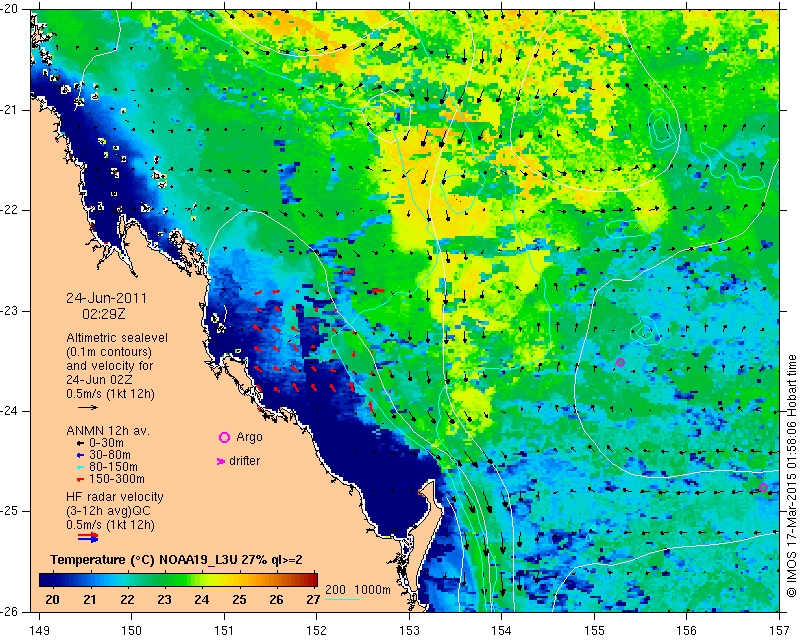Click the red 150-300m arrow legend symbol
The width and height of the screenshot is (800, 640).
click(80, 479)
